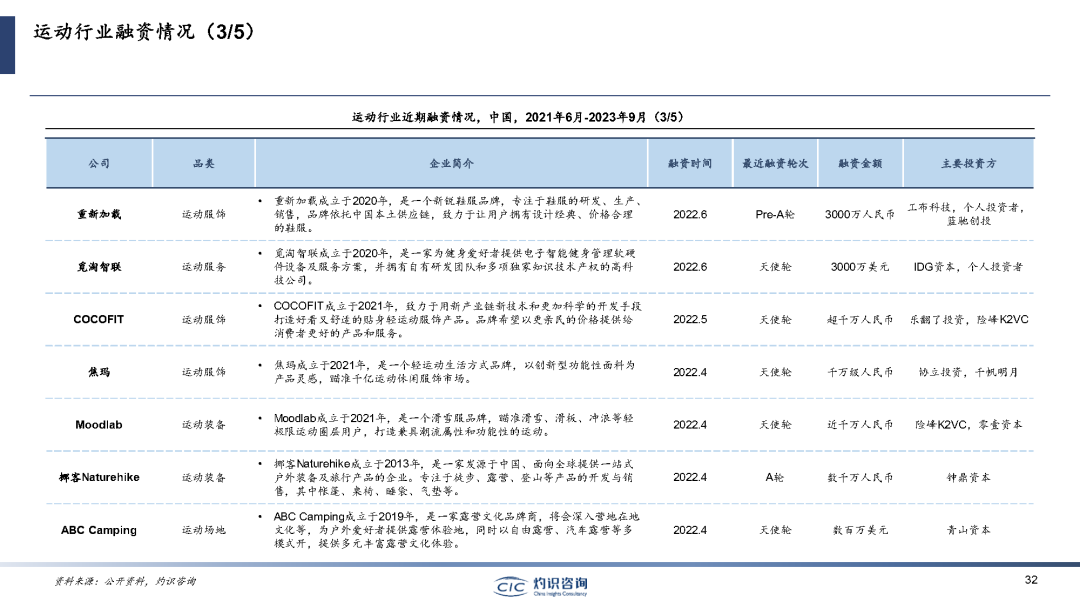Click investors 协立投资, 千帆明月
1080x608 pixels.
pos(968,372)
